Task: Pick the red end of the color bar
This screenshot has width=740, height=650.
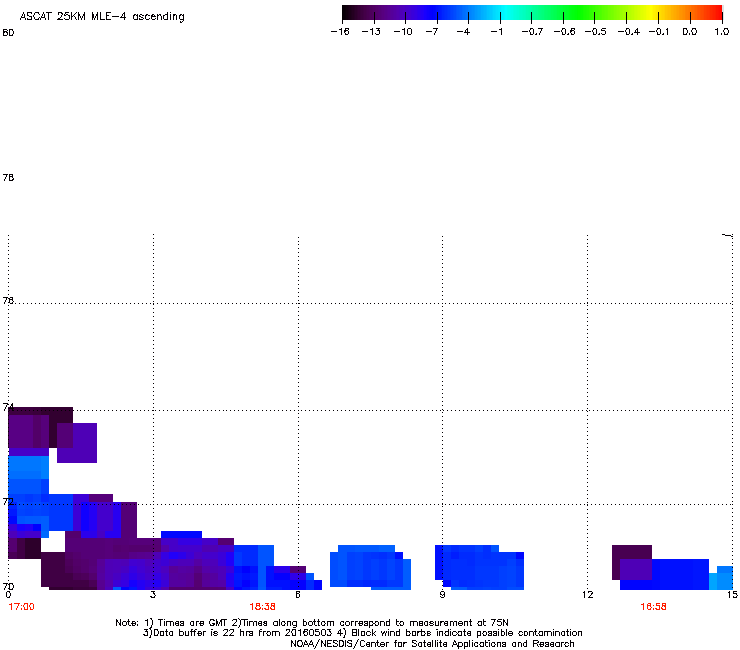Action: click(x=715, y=13)
